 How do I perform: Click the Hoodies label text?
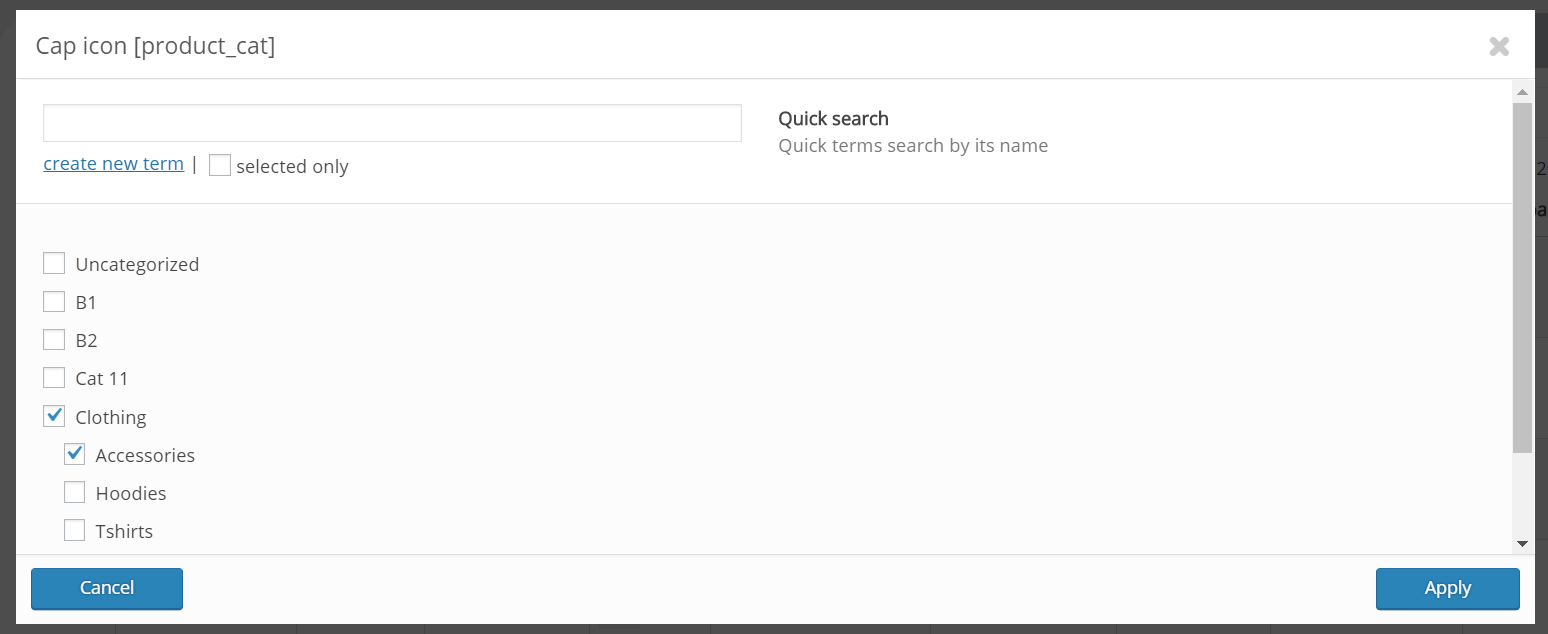coord(131,493)
